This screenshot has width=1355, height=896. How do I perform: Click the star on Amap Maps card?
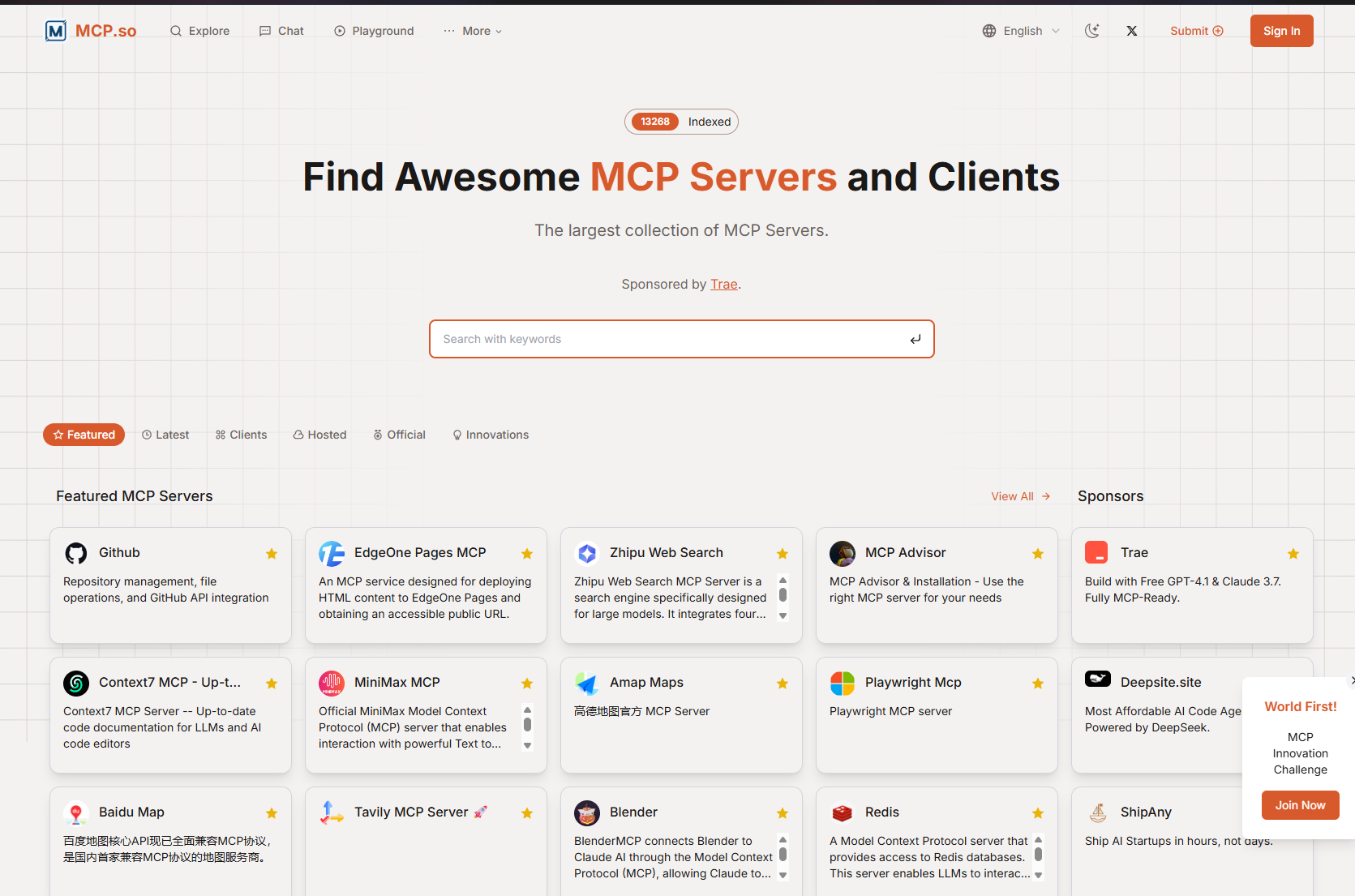[783, 684]
